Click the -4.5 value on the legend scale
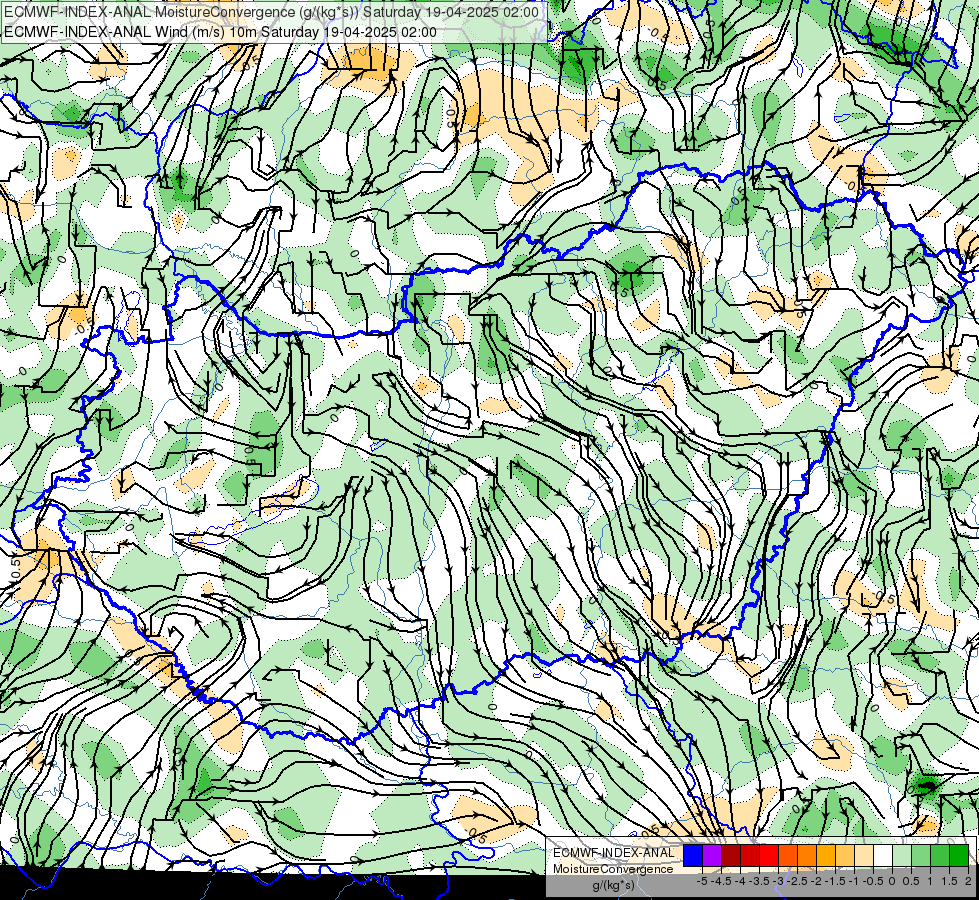This screenshot has height=900, width=979. (x=720, y=881)
